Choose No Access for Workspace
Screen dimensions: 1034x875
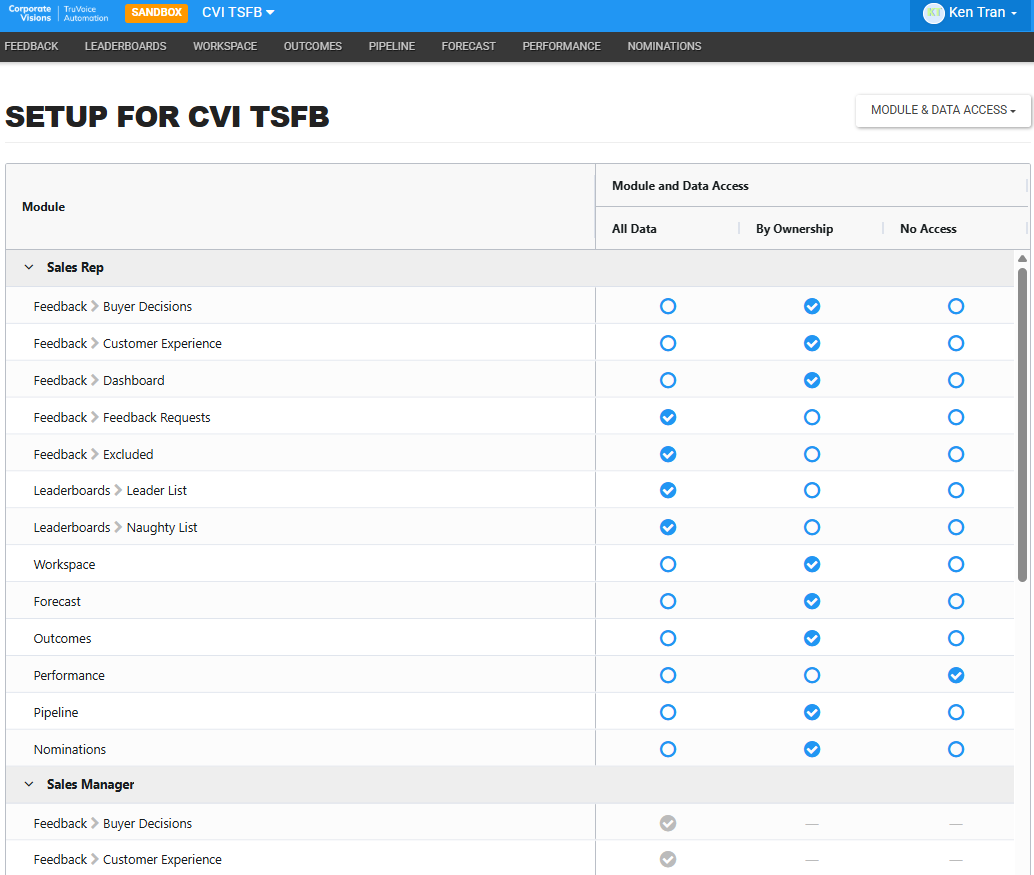(956, 564)
